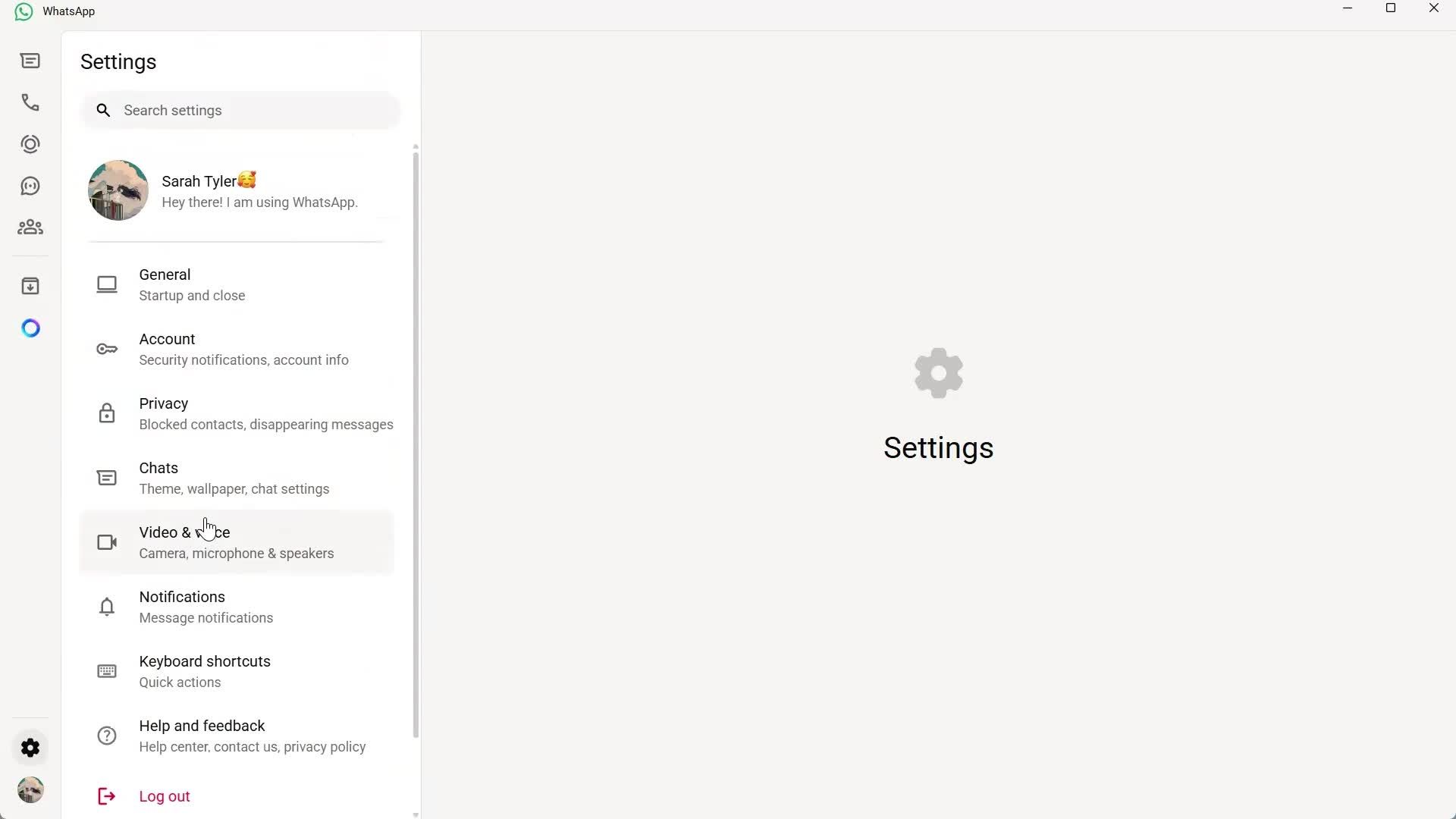This screenshot has width=1456, height=819.
Task: Open Sarah Tyler's profile picture
Action: 118,190
